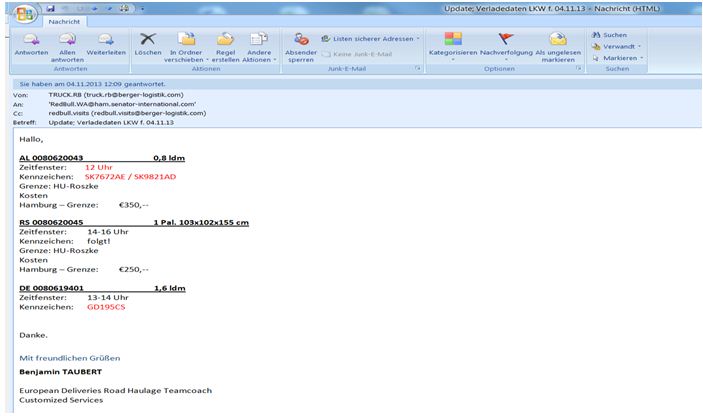This screenshot has width=703, height=416.
Task: Click '1,6 ldm' text
Action: tap(170, 288)
